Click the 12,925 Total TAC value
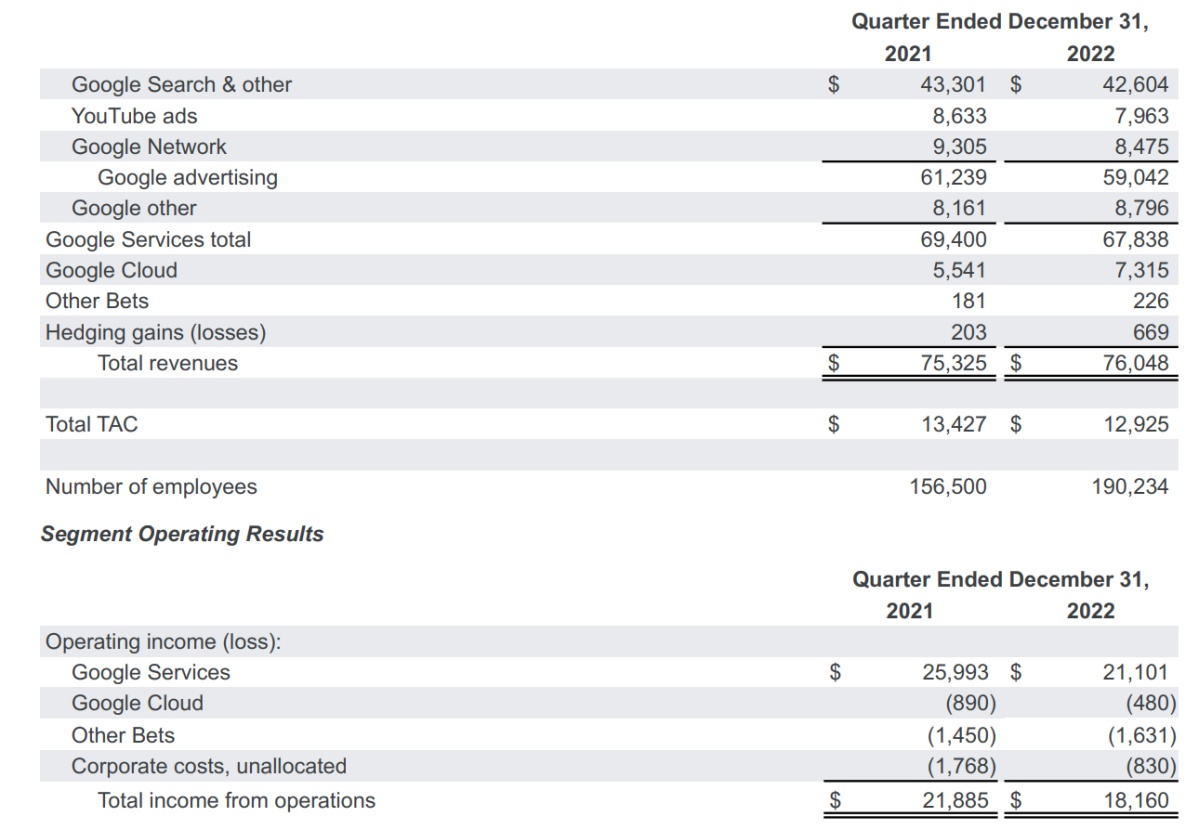This screenshot has width=1200, height=830. pos(1136,424)
